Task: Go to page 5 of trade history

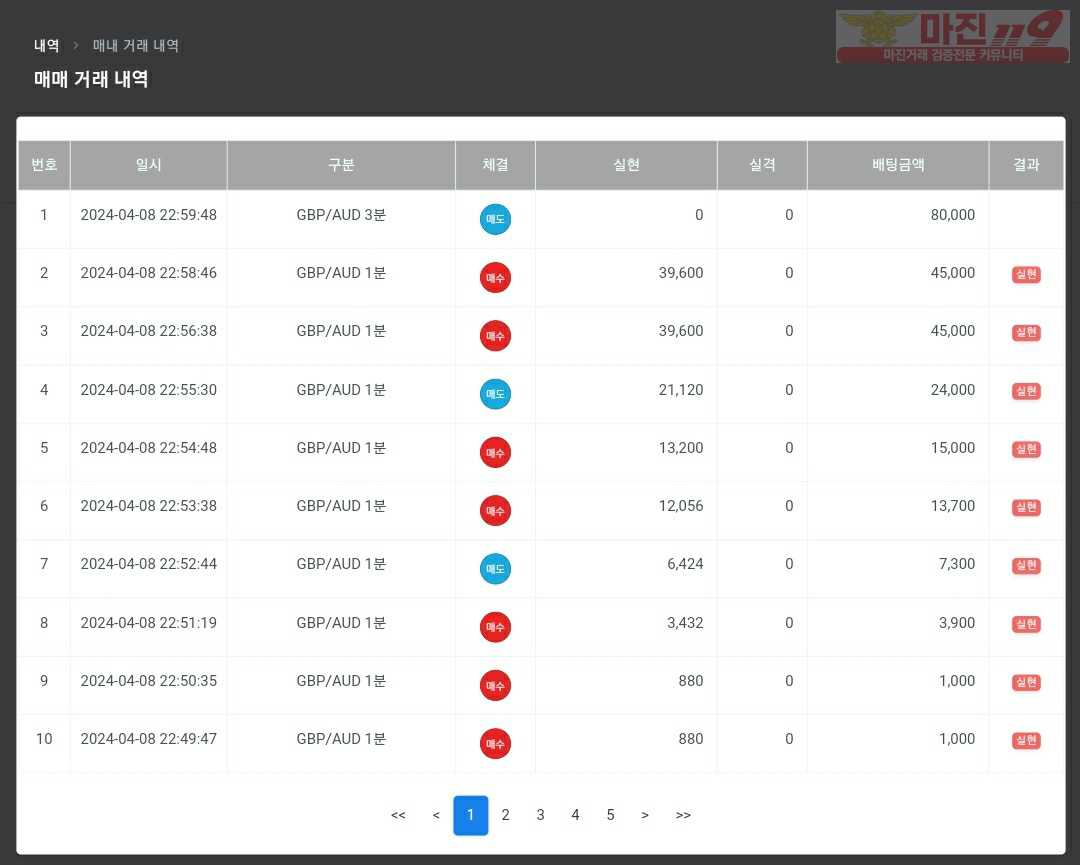Action: click(610, 815)
